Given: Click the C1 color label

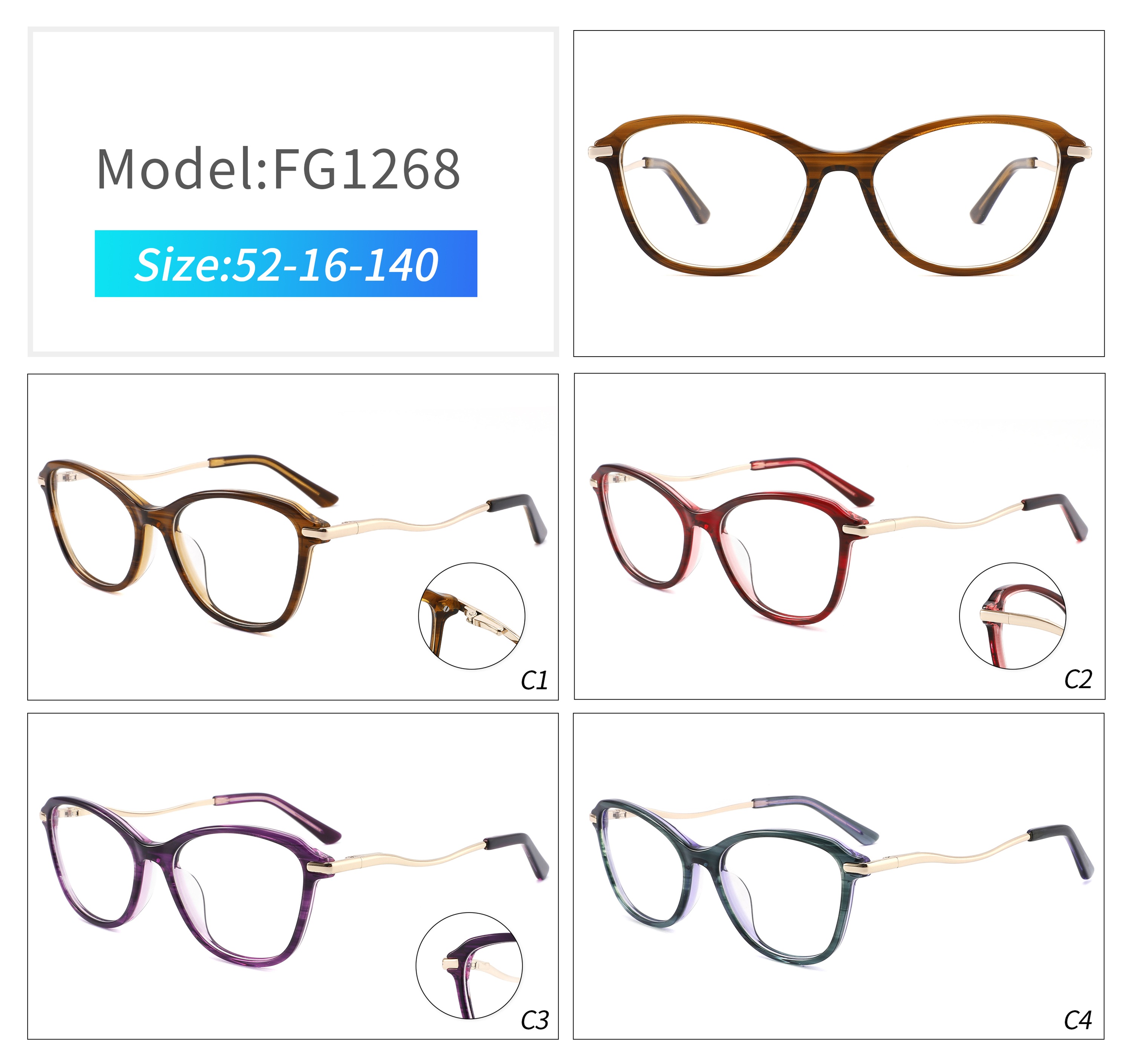Looking at the screenshot, I should (534, 680).
